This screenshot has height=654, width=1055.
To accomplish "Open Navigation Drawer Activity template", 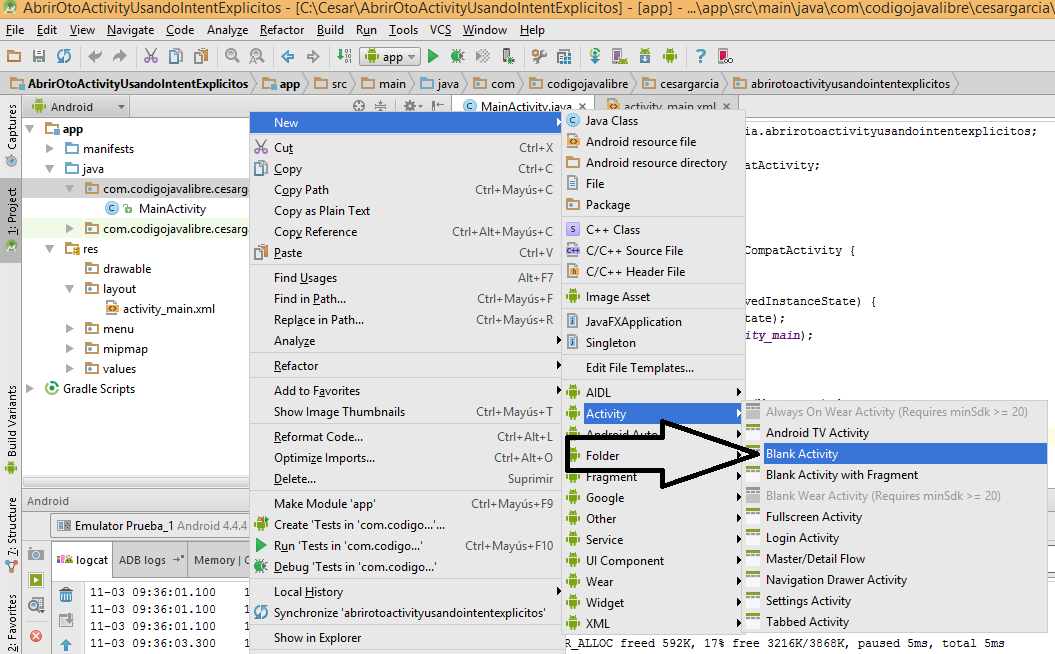I will [x=895, y=580].
